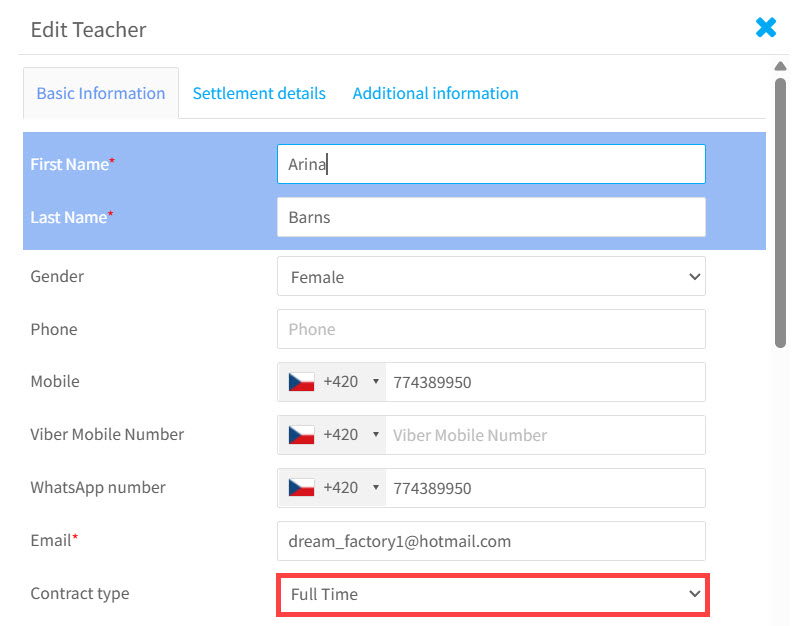Click the Email input field
This screenshot has height=626, width=807.
click(x=490, y=541)
